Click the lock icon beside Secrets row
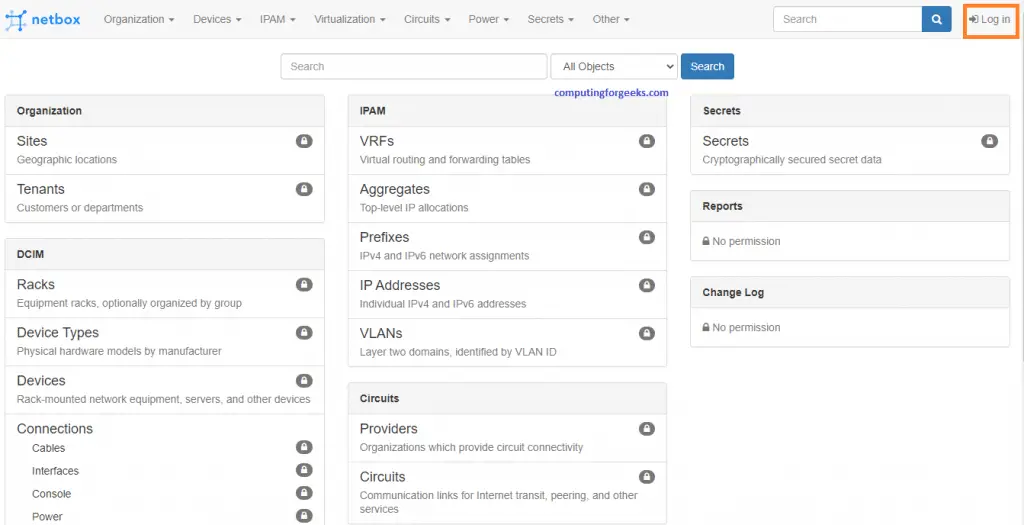 coord(989,140)
